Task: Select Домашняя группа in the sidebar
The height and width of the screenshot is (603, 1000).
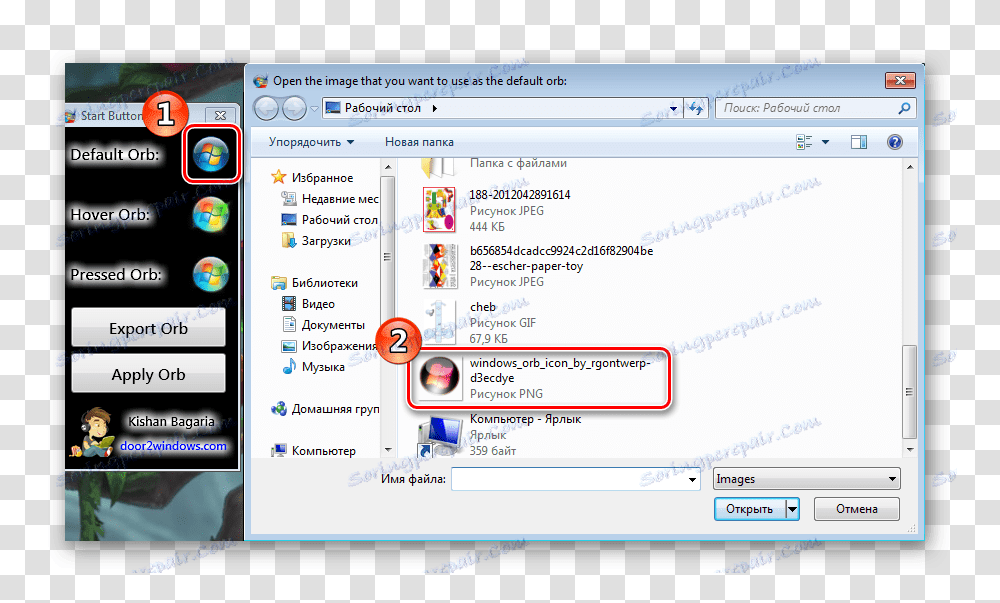Action: 335,409
